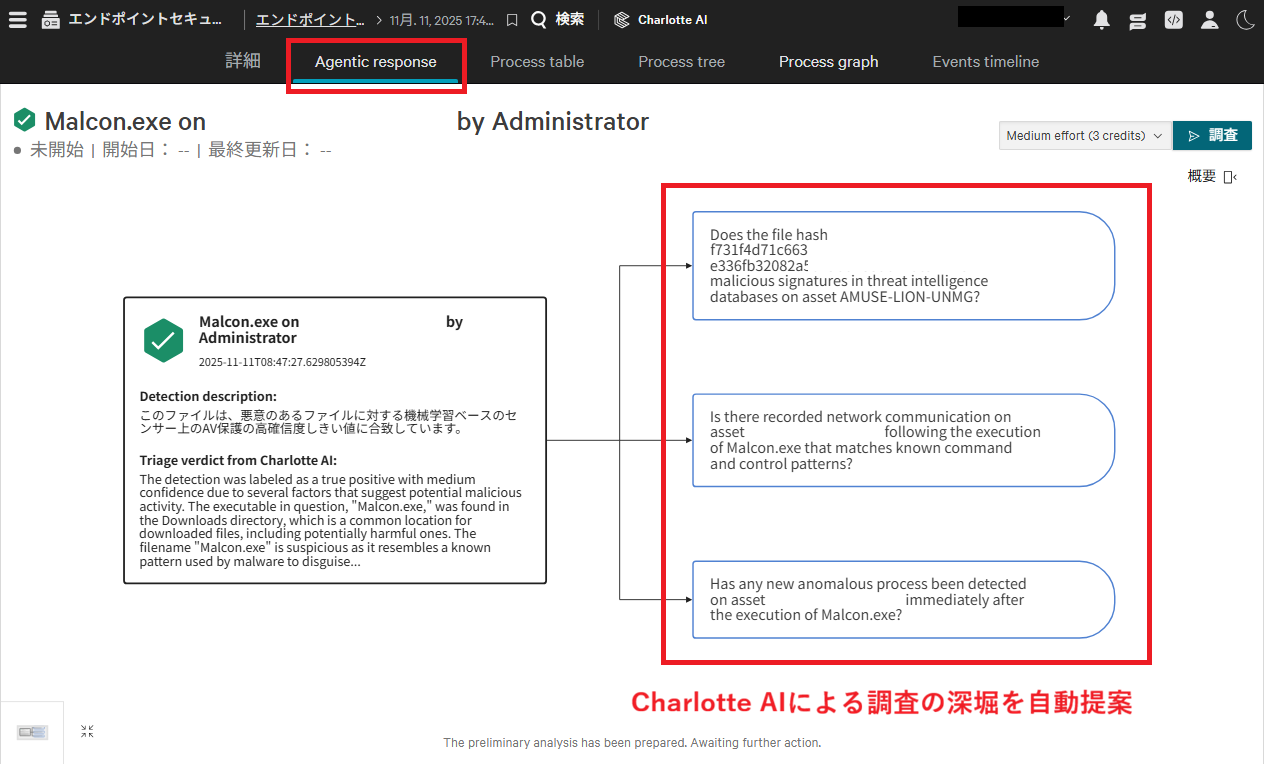Collapse the 概要 overview panel
The height and width of the screenshot is (764, 1264).
tap(1230, 176)
